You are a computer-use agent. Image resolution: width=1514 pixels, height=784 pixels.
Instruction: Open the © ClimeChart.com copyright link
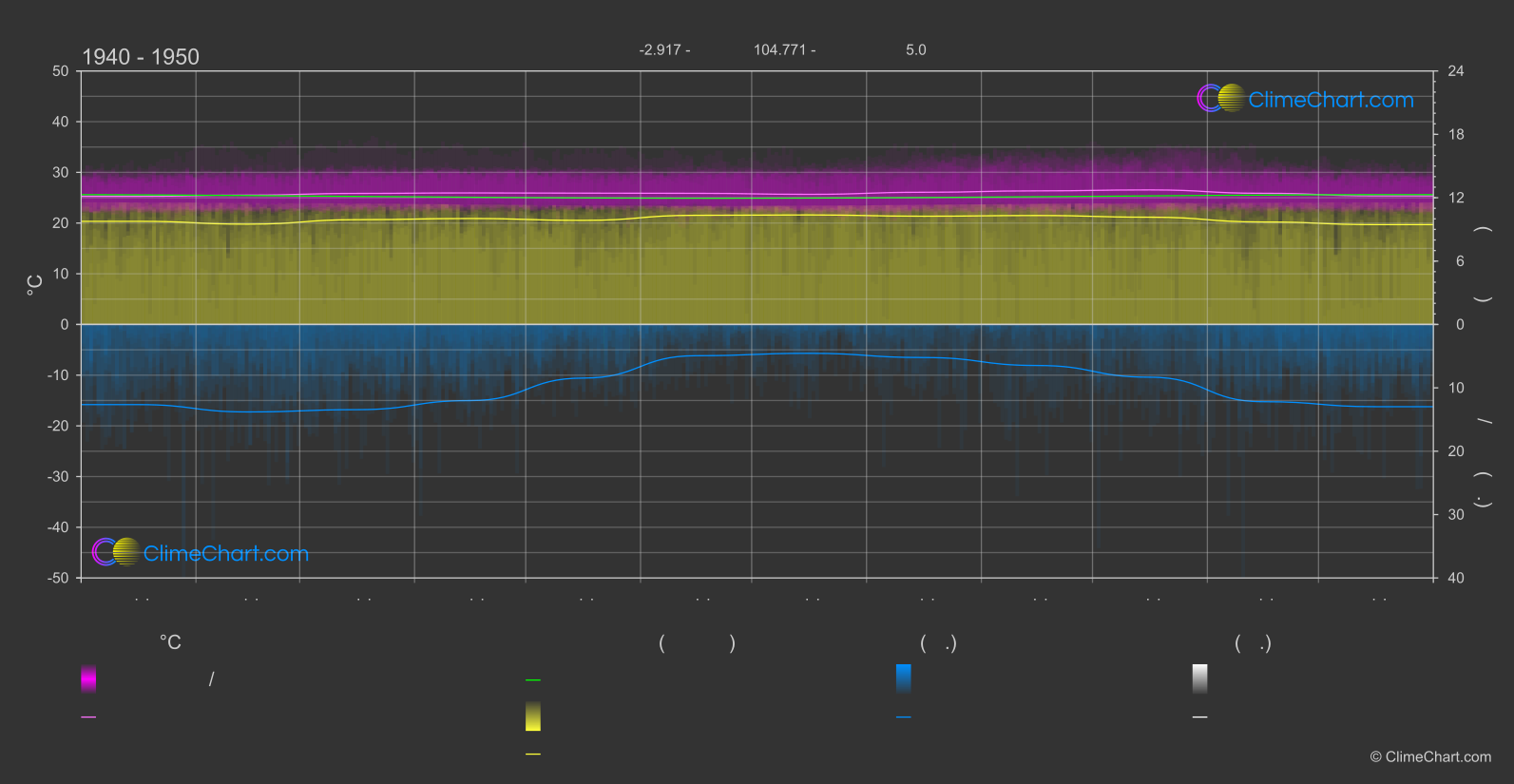(1430, 757)
